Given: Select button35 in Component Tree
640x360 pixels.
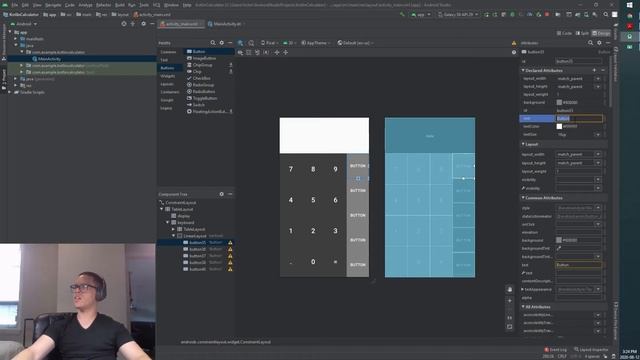Looking at the screenshot, I should (x=198, y=242).
